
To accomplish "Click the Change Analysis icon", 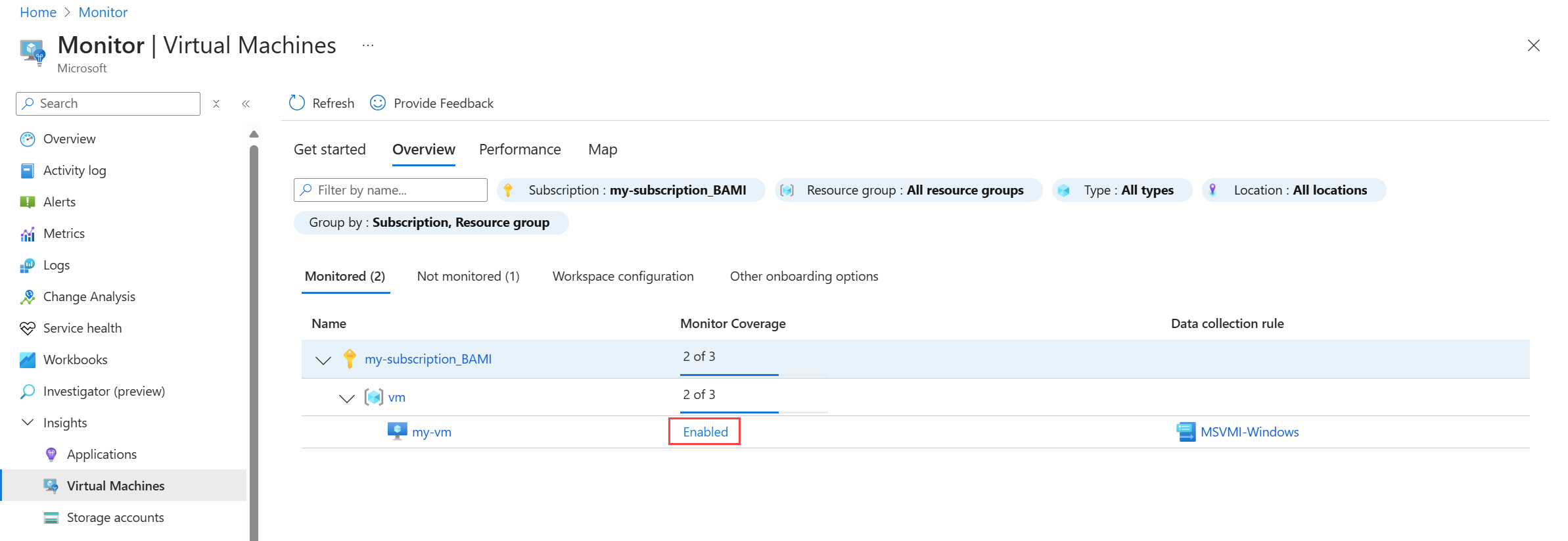I will click(x=28, y=296).
